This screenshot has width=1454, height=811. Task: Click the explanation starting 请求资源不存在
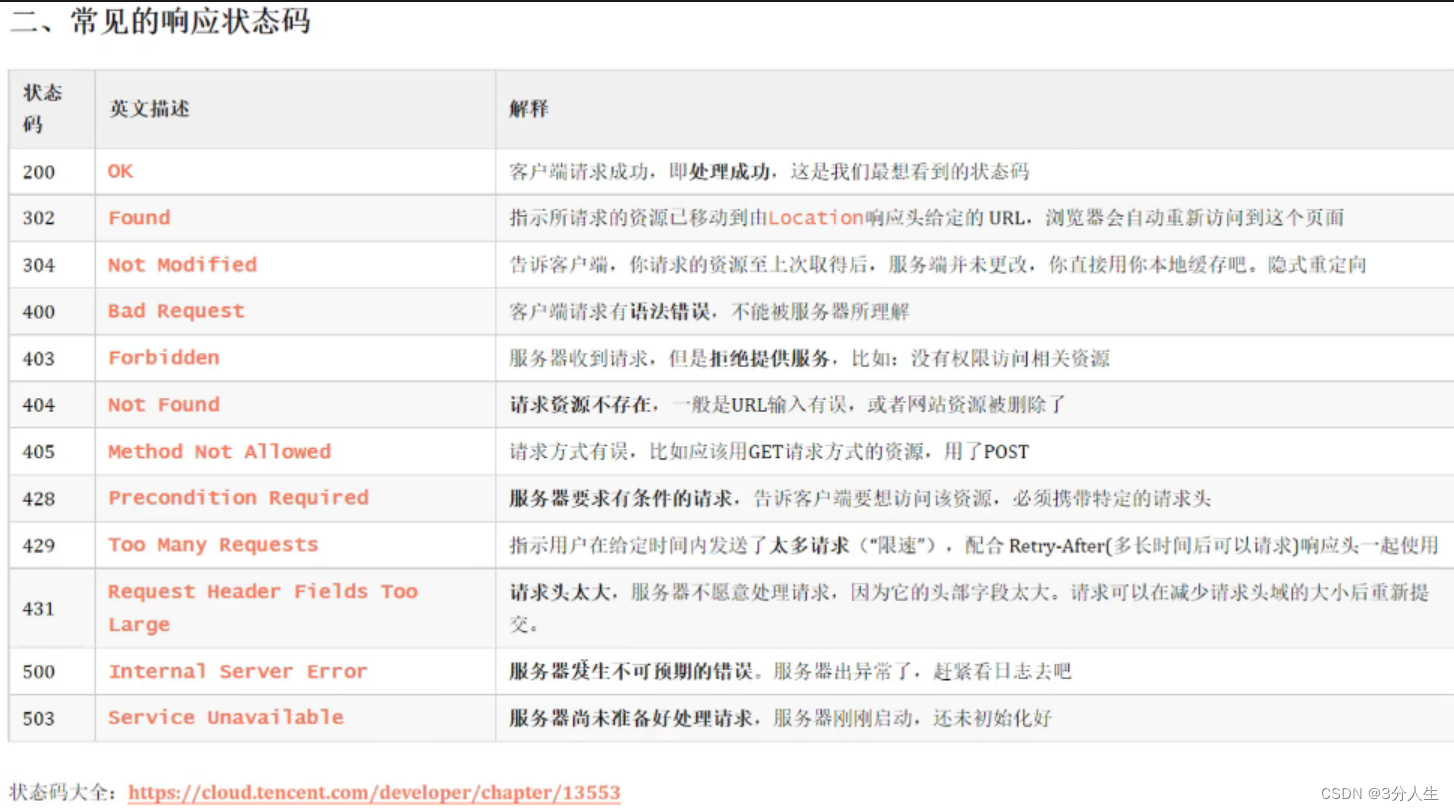(x=788, y=405)
